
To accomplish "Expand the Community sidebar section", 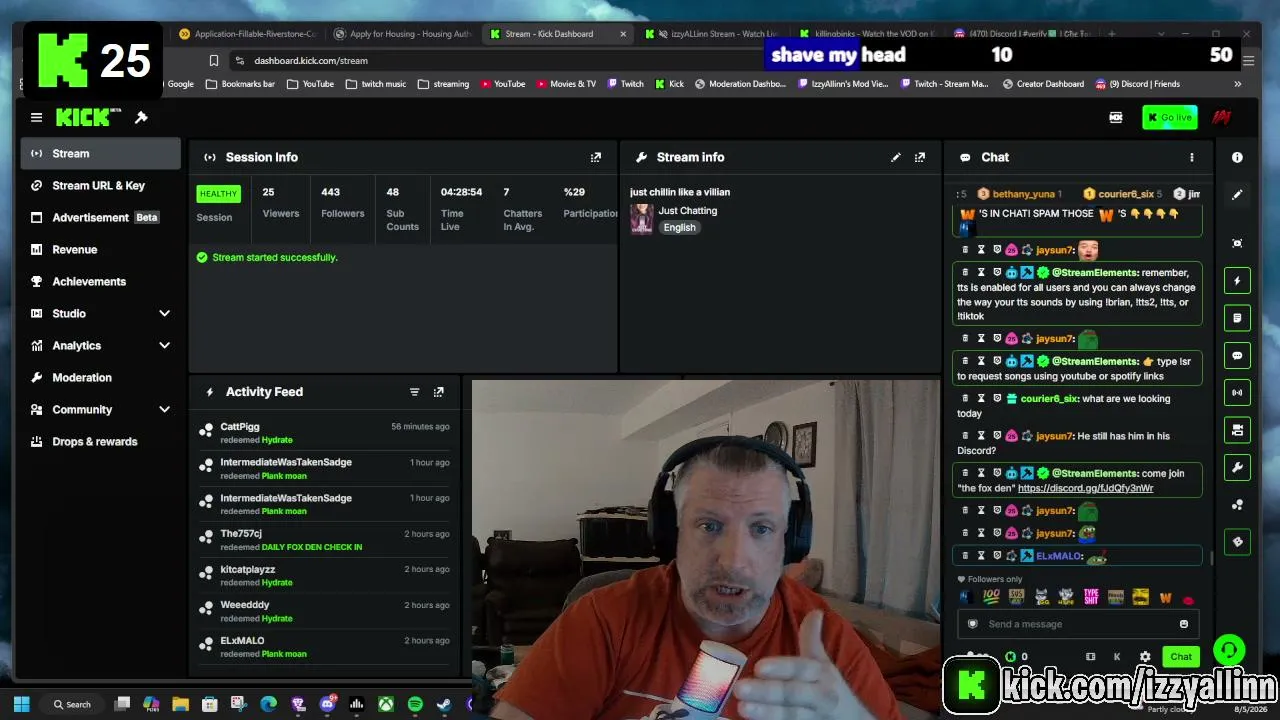I will coord(165,410).
